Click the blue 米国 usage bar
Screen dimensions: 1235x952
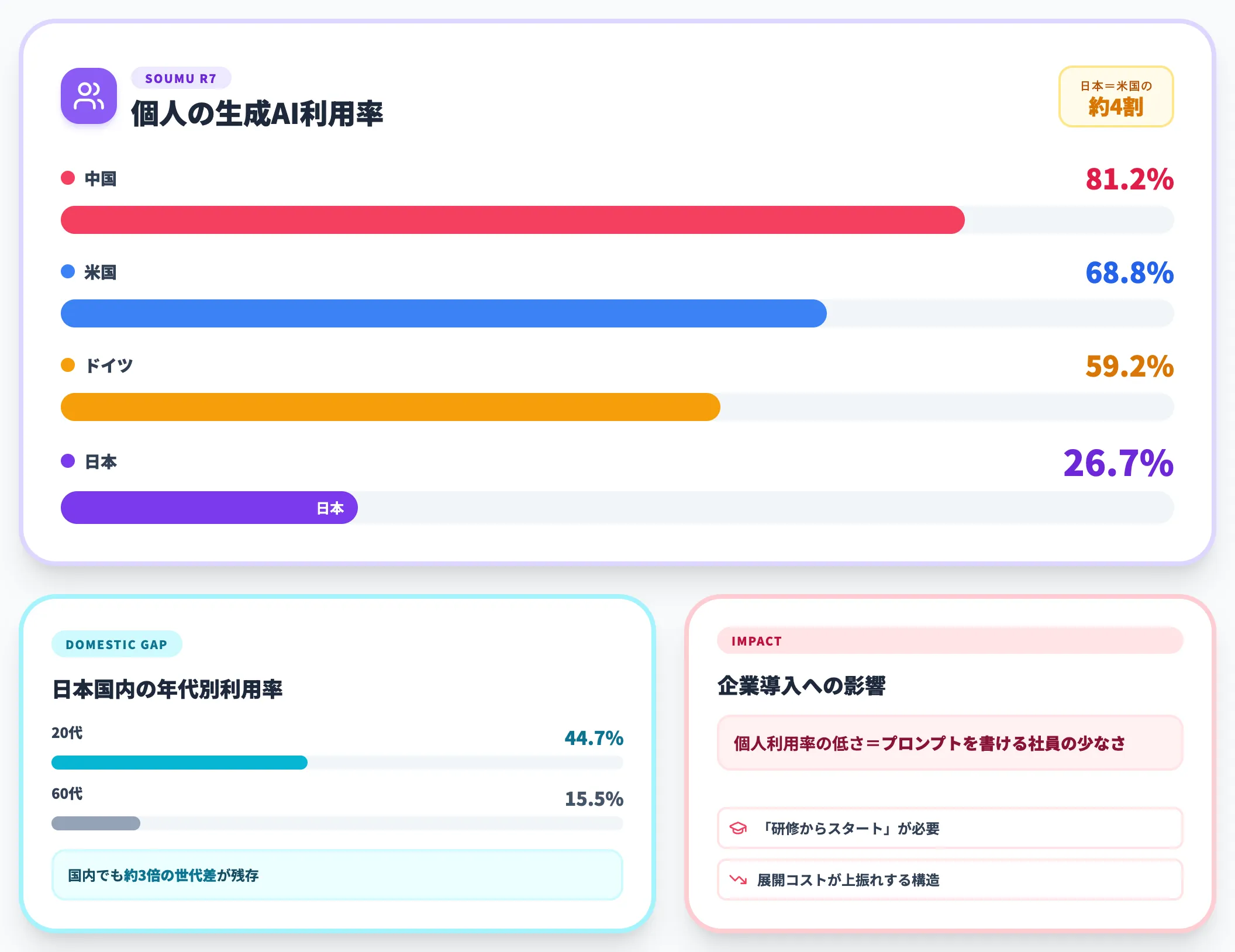[x=444, y=313]
